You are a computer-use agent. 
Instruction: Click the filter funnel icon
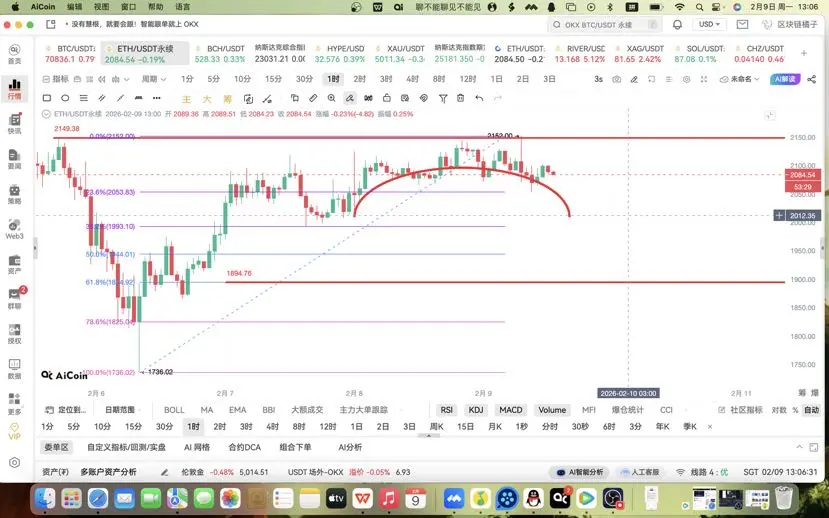(443, 98)
